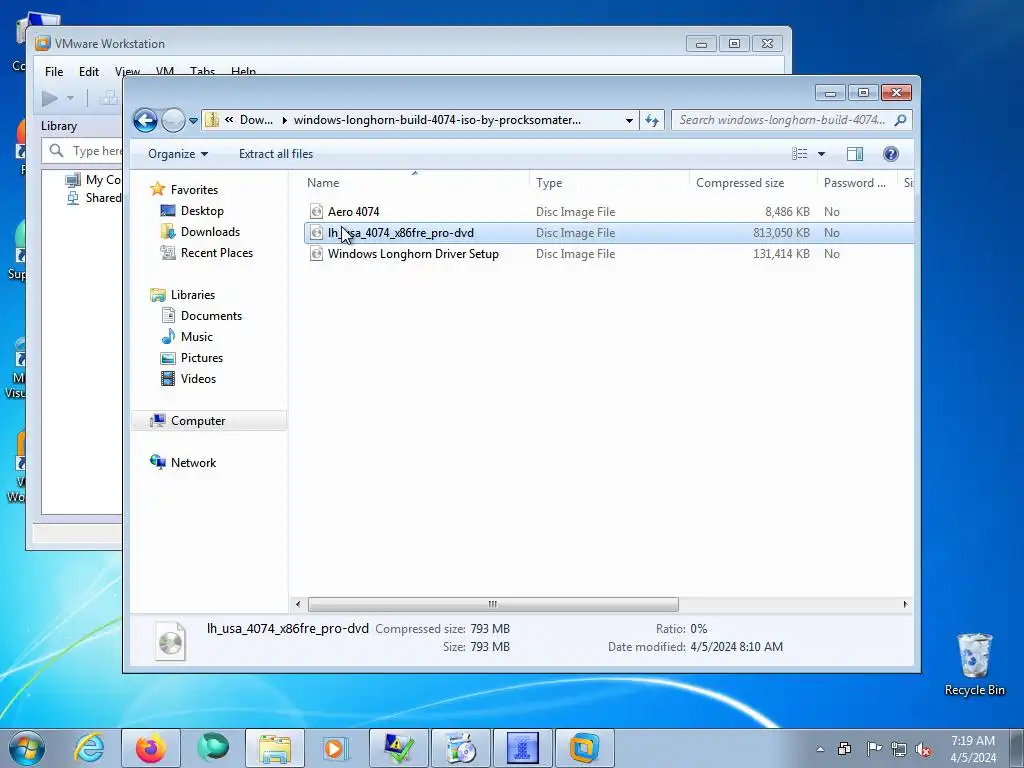Open Edit menu in VMware Workstation
This screenshot has height=768, width=1024.
pyautogui.click(x=89, y=72)
